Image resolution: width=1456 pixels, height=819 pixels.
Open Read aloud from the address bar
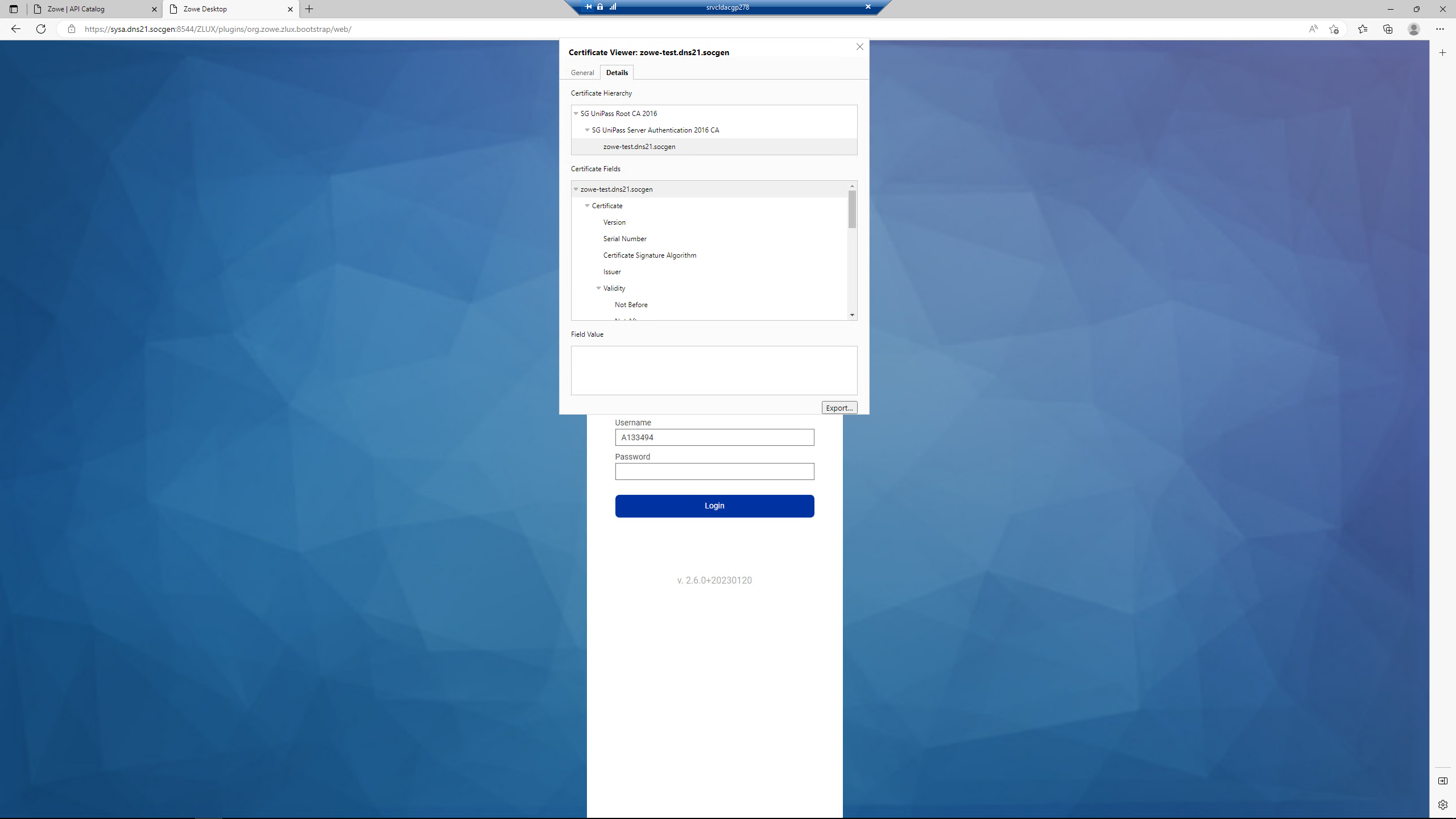pyautogui.click(x=1314, y=28)
